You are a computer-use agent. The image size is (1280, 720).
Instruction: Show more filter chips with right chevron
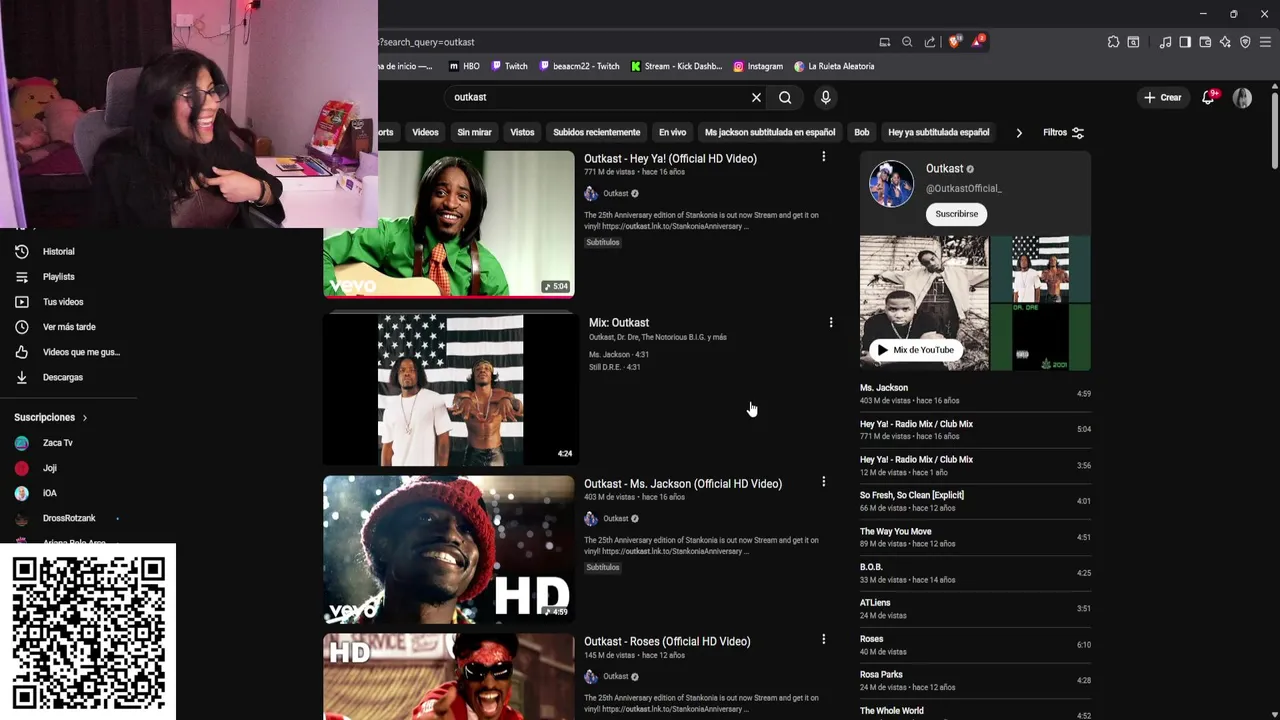click(1019, 132)
